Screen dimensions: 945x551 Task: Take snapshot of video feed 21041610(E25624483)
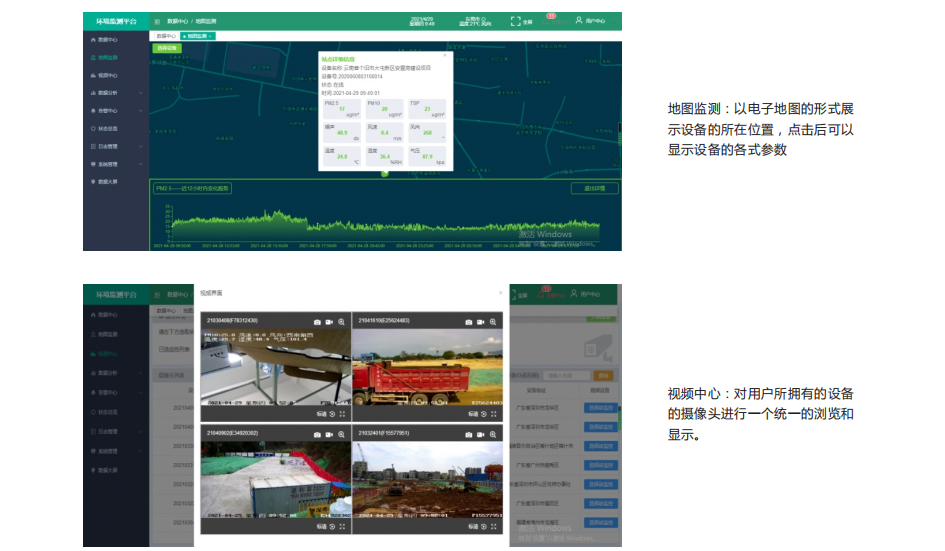[469, 322]
